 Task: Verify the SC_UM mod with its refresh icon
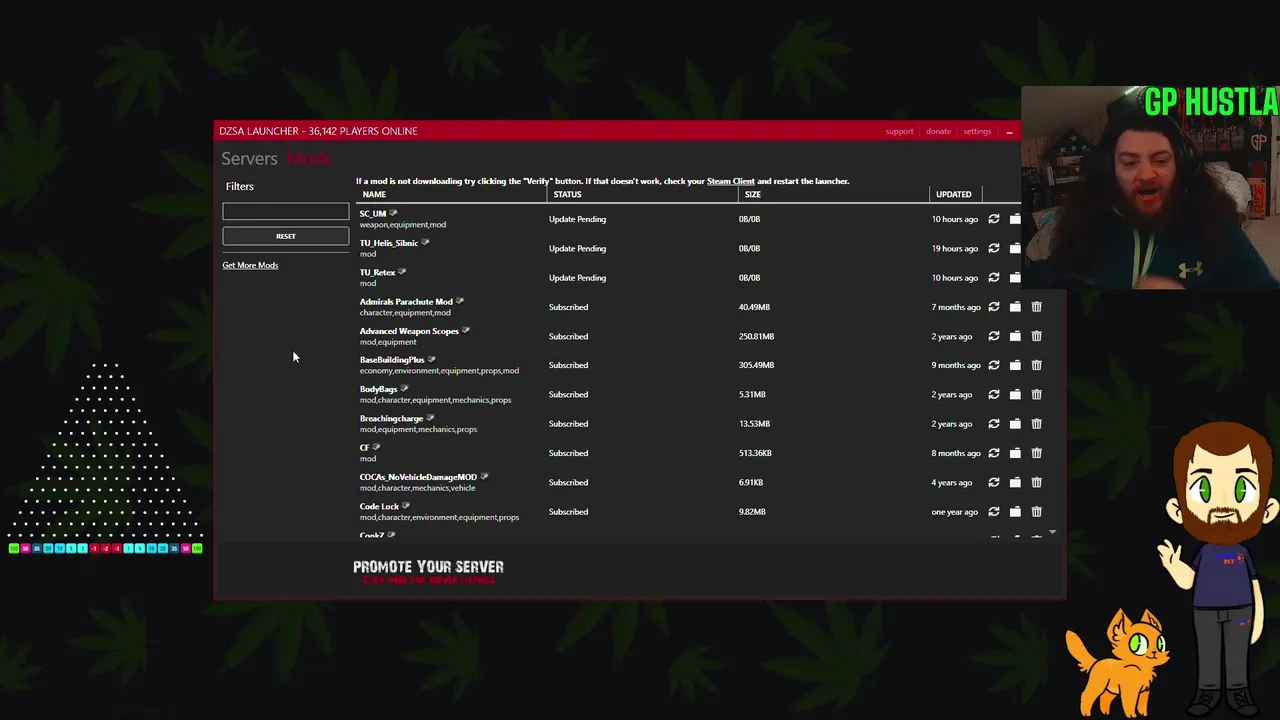pyautogui.click(x=993, y=219)
